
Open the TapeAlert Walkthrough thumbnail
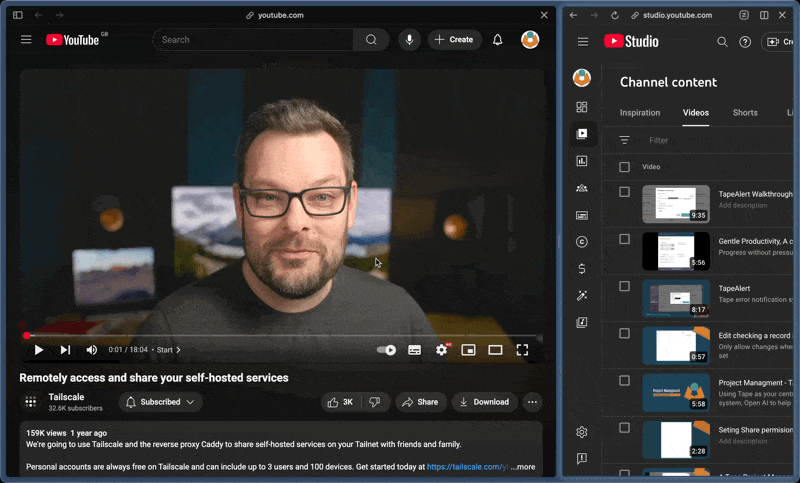pos(676,204)
